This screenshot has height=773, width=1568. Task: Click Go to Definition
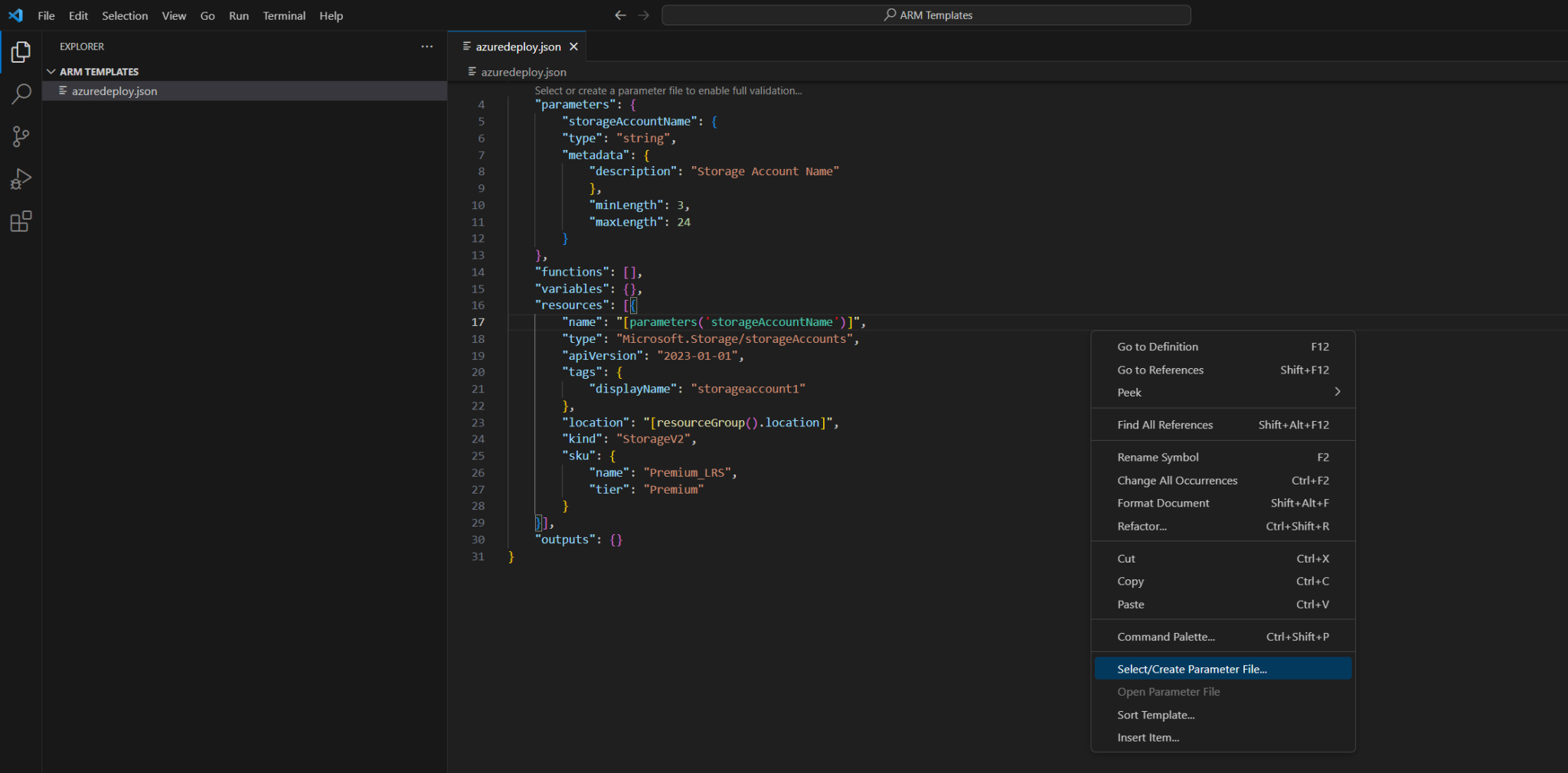tap(1158, 346)
